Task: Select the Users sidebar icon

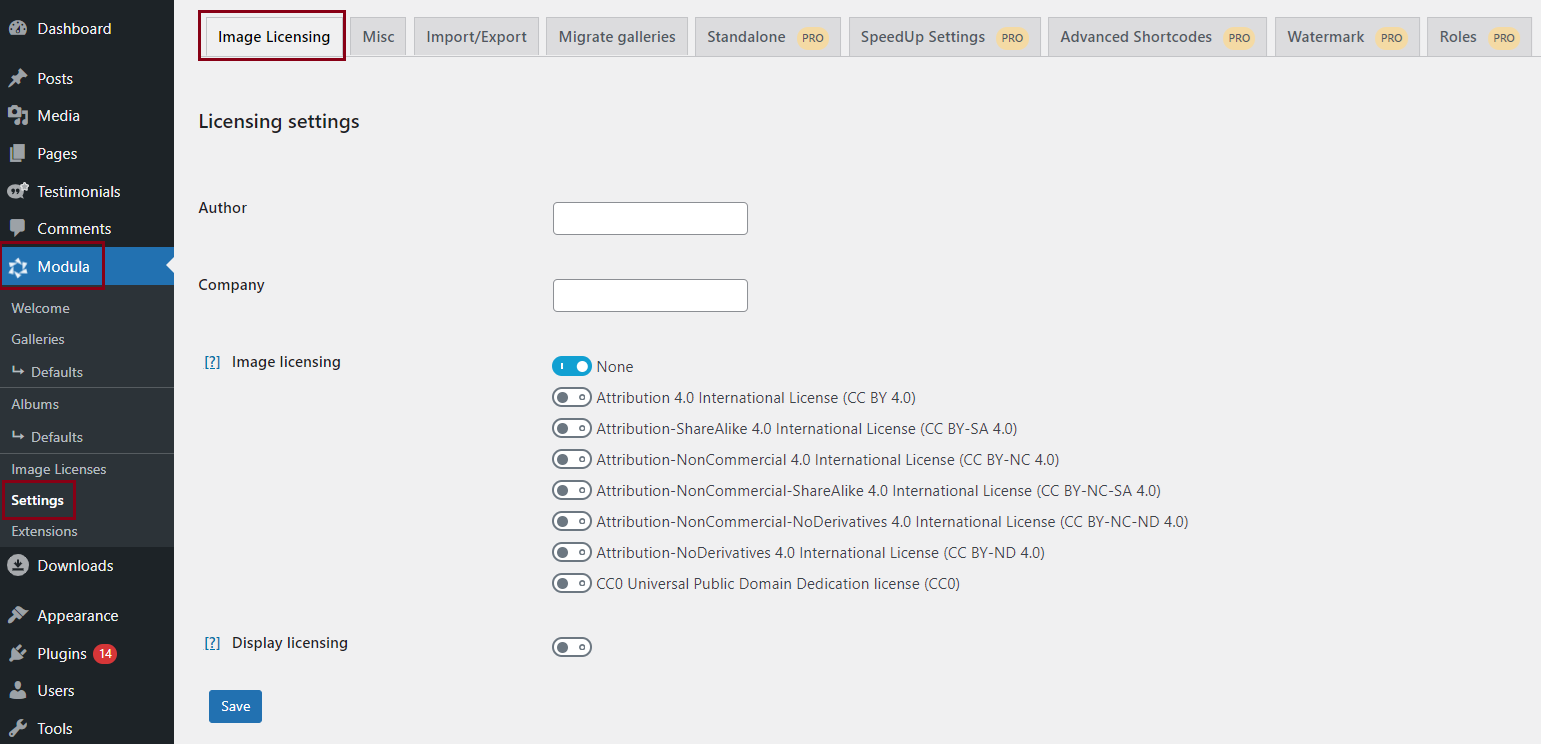Action: click(18, 690)
